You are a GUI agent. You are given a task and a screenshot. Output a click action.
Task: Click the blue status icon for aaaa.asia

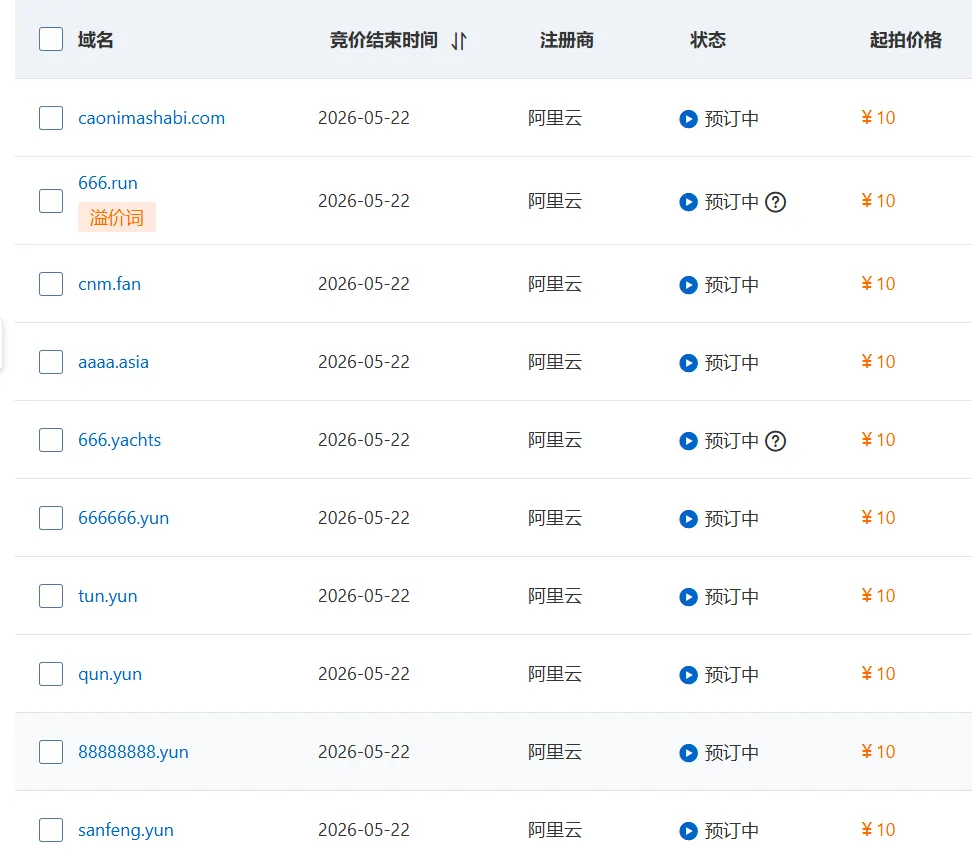pyautogui.click(x=689, y=363)
